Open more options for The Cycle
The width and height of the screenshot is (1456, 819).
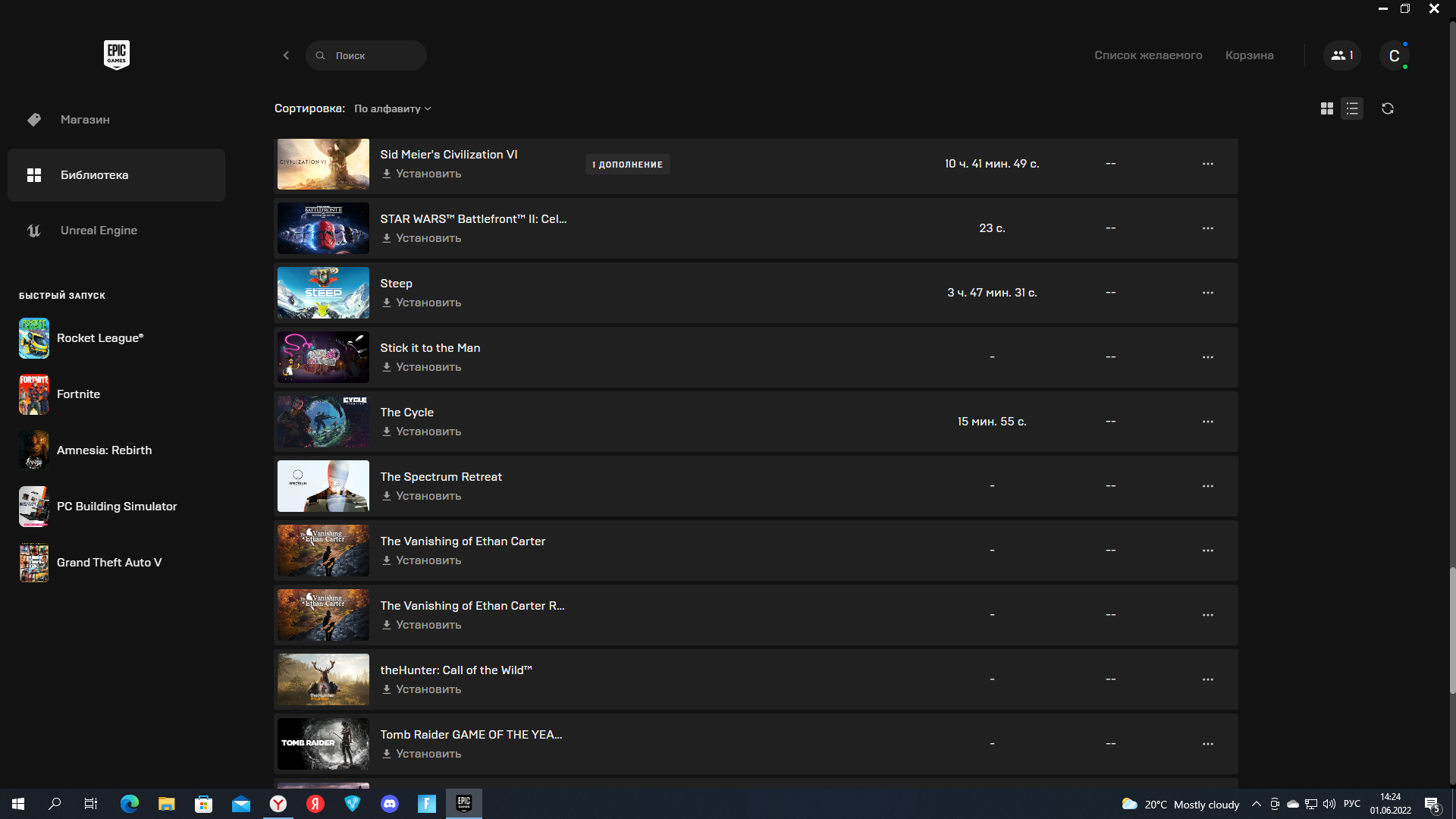tap(1208, 422)
